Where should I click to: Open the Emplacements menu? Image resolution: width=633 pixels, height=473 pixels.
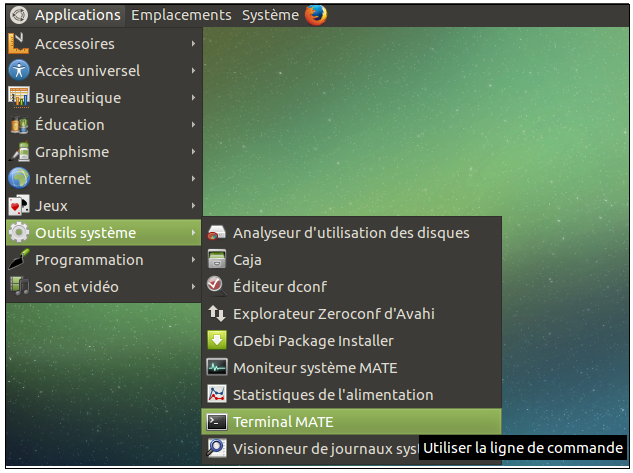[181, 15]
